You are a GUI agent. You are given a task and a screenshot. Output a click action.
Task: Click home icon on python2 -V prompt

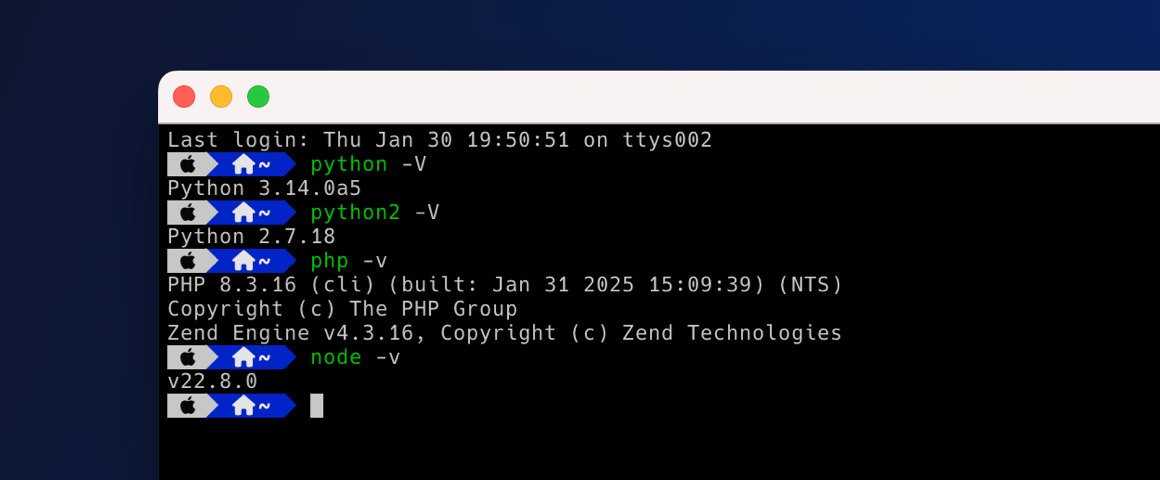tap(243, 213)
